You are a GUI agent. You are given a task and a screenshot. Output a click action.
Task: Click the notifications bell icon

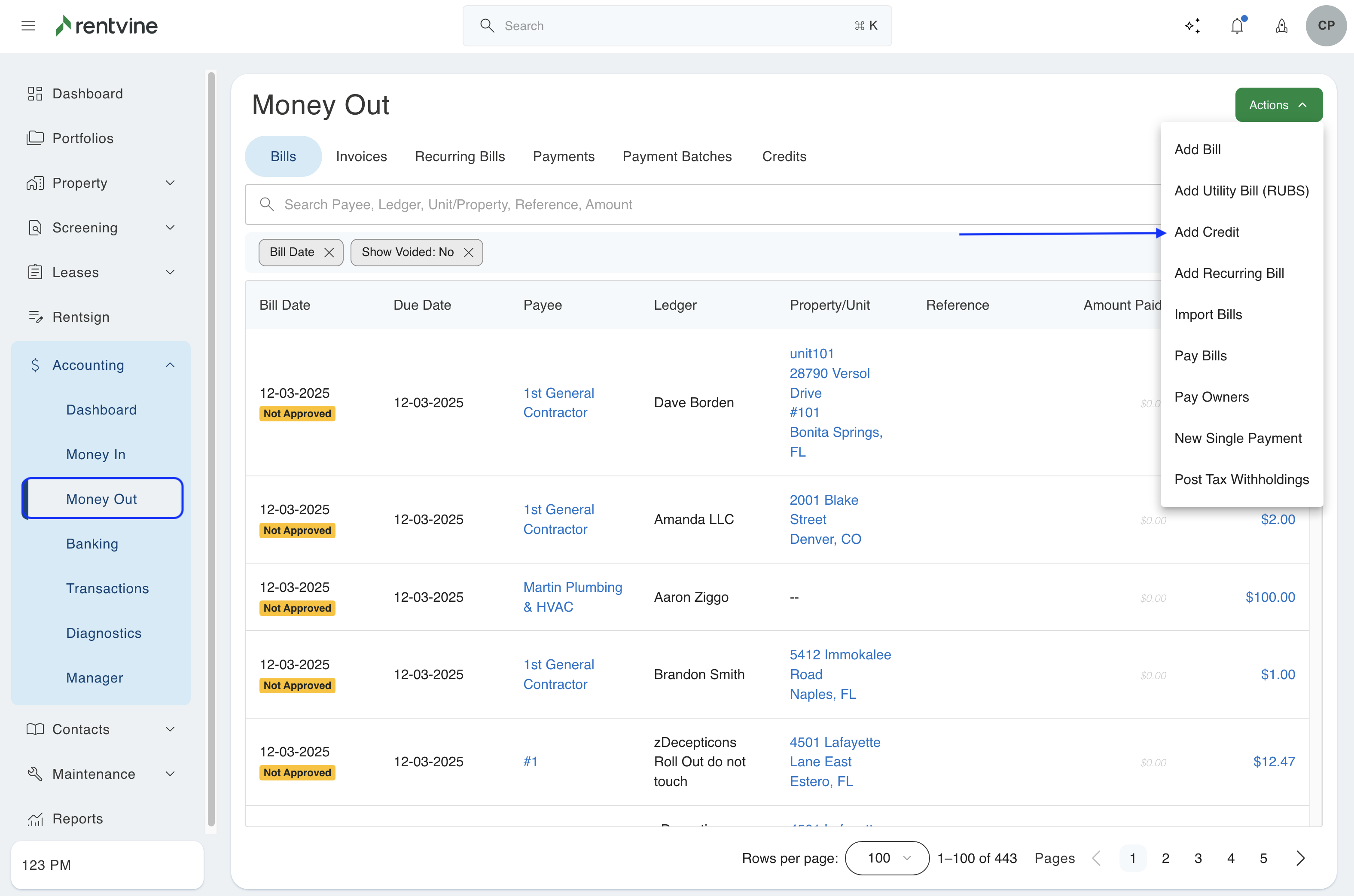[1237, 26]
